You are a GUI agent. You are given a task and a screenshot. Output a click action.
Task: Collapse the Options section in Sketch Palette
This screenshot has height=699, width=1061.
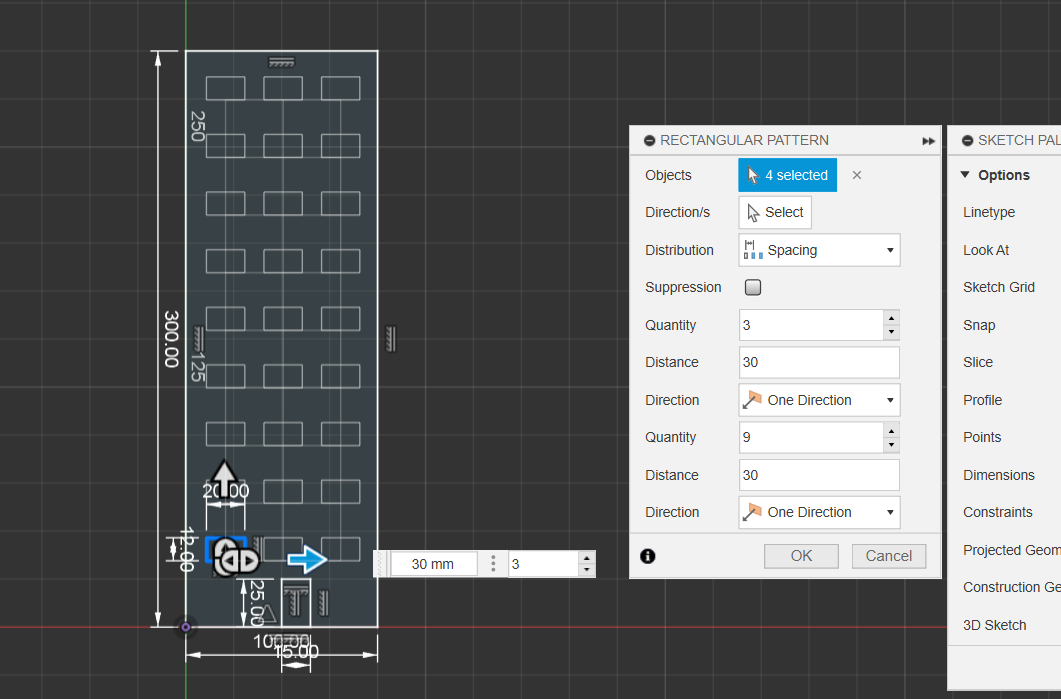coord(965,175)
